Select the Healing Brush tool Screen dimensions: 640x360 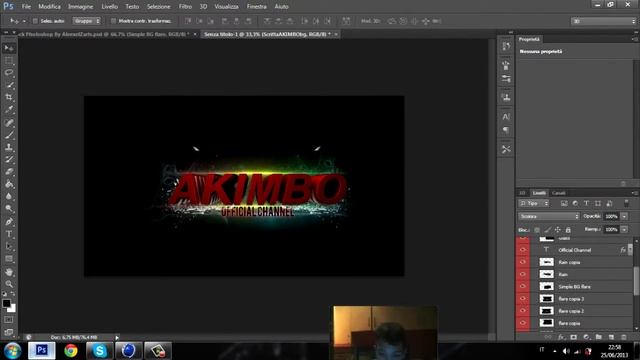tap(9, 122)
